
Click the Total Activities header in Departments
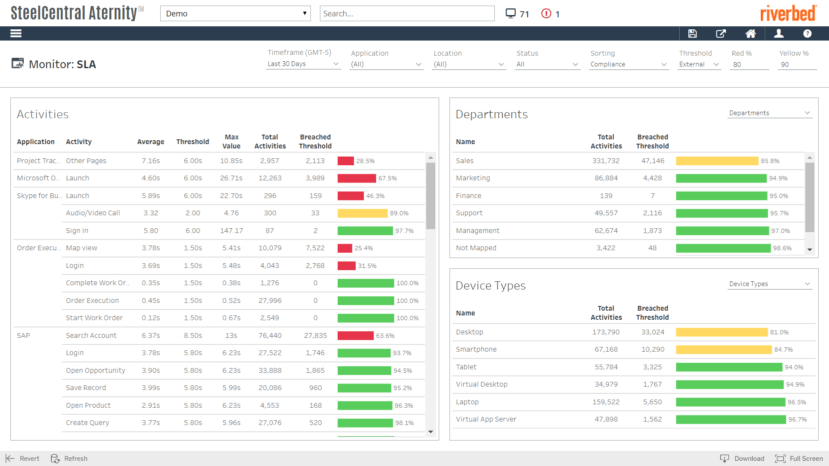tap(606, 141)
